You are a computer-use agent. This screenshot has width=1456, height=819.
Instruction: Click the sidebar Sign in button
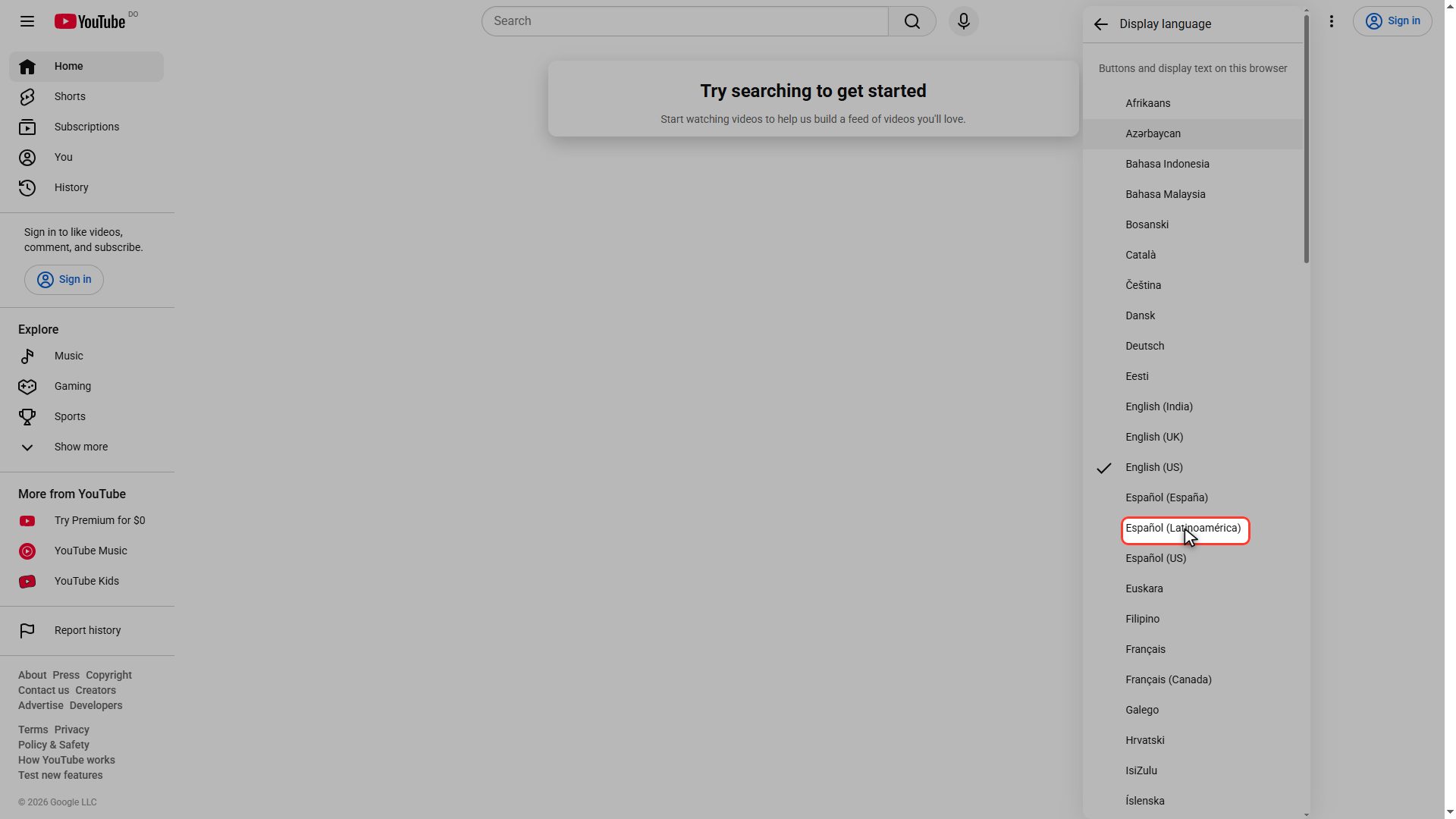coord(64,280)
